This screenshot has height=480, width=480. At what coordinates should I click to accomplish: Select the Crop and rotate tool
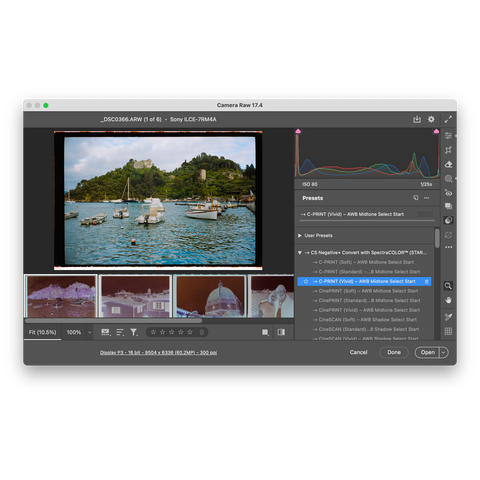click(448, 150)
